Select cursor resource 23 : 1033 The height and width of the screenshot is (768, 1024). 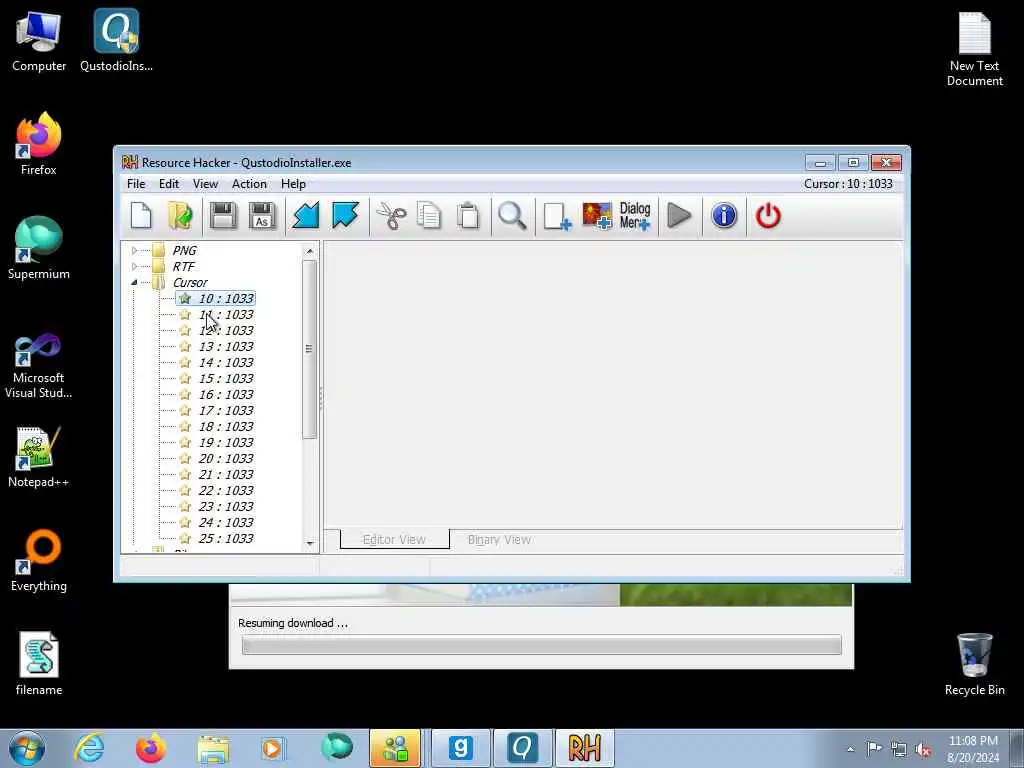pyautogui.click(x=225, y=507)
